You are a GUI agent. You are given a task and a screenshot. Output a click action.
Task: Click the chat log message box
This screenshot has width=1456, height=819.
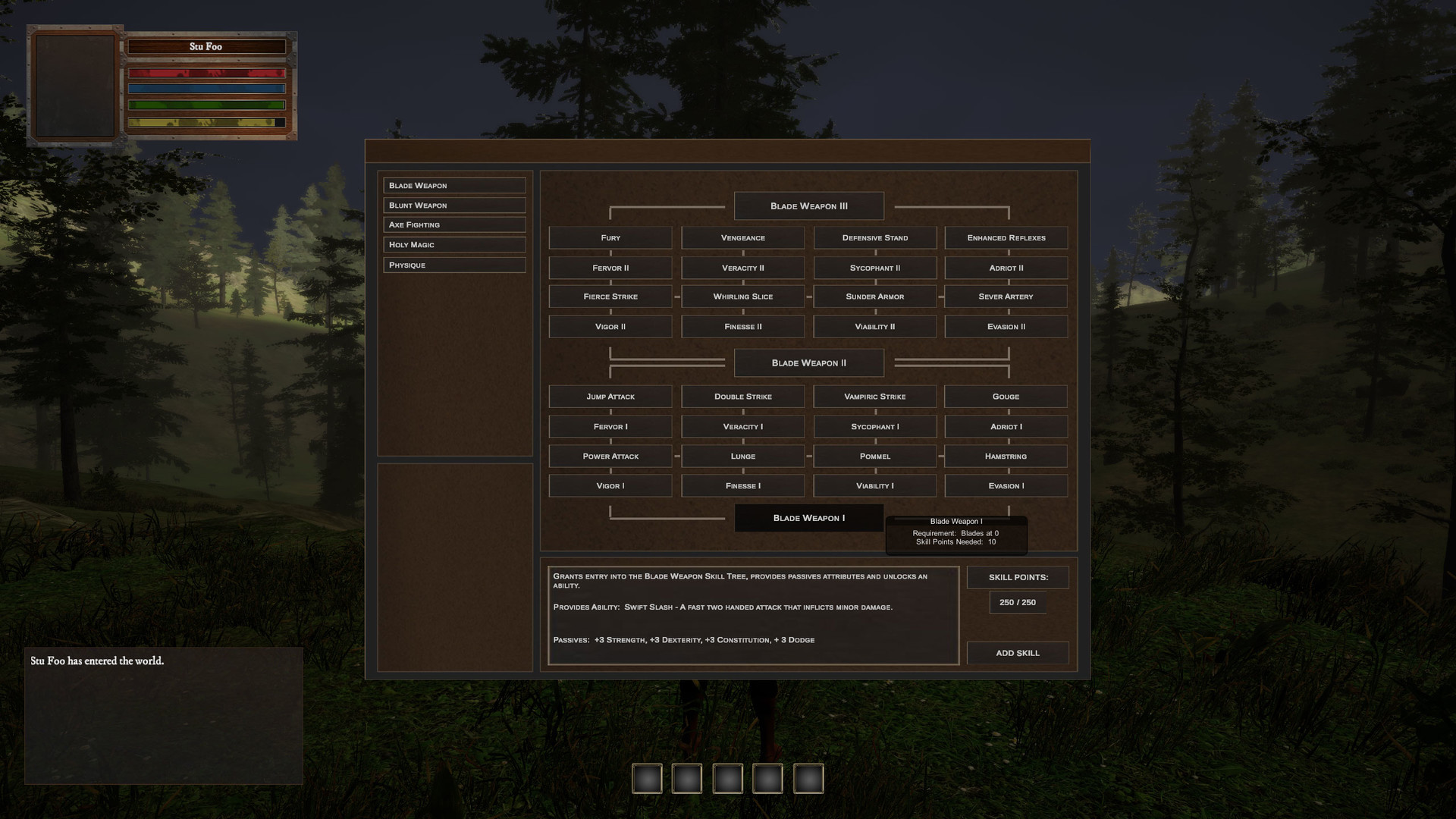(x=164, y=715)
